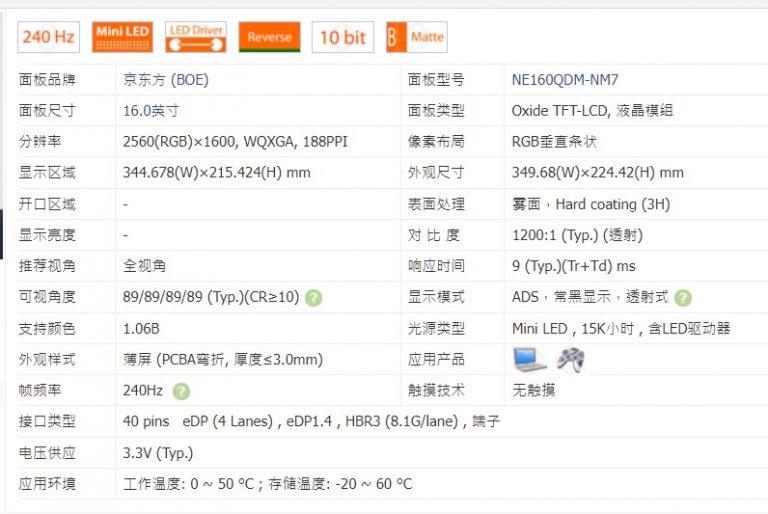Open help icon next to 240Hz frame rate
The height and width of the screenshot is (514, 768).
pyautogui.click(x=181, y=391)
